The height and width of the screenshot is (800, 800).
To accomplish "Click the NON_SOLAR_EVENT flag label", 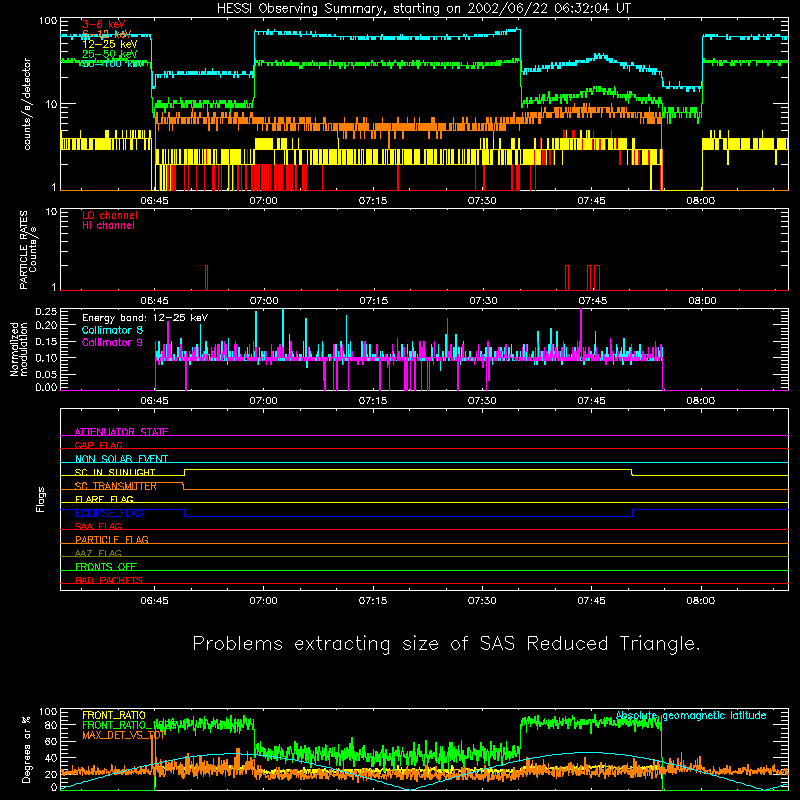I will [x=121, y=459].
